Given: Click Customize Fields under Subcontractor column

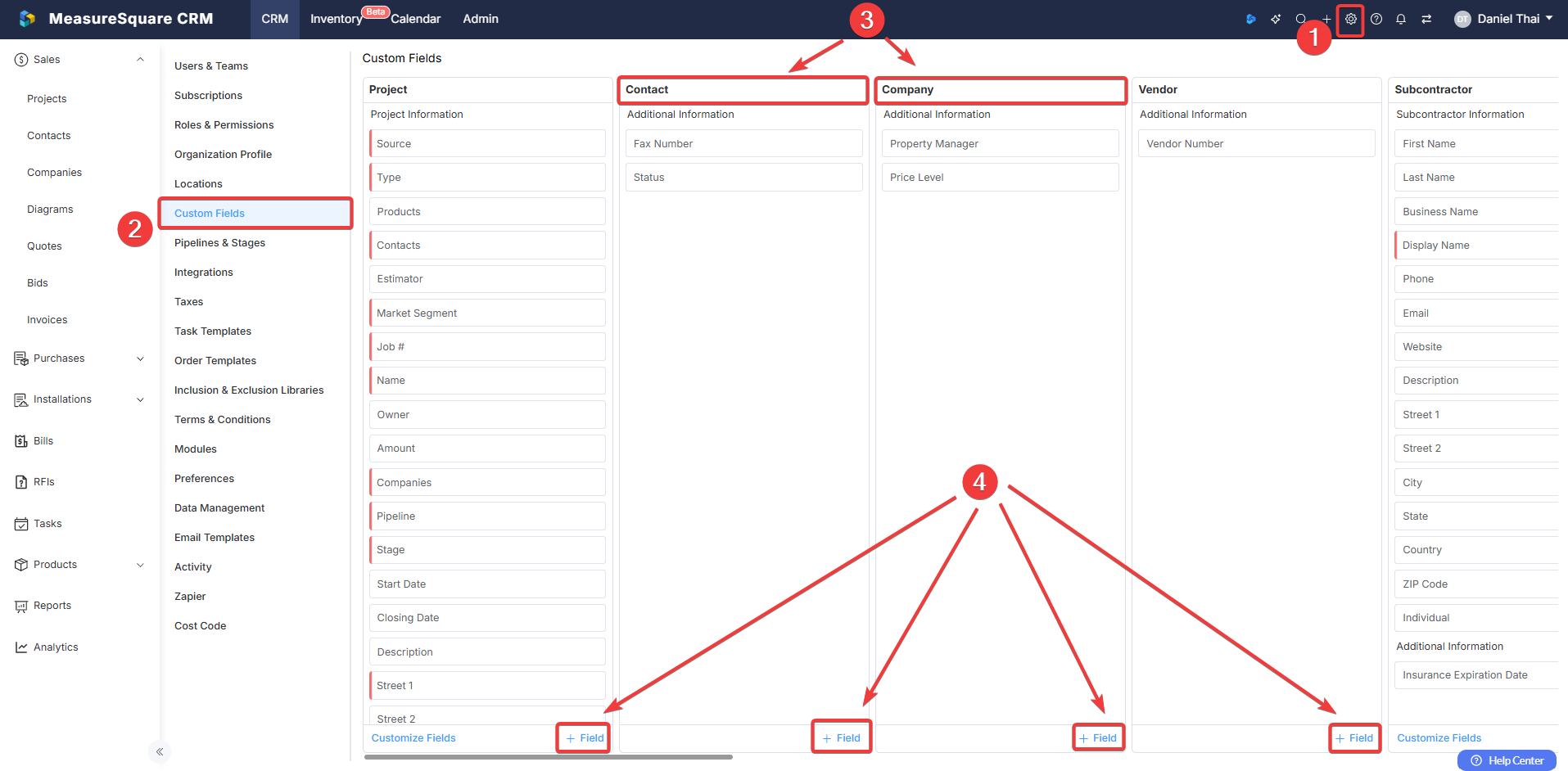Looking at the screenshot, I should pyautogui.click(x=1439, y=738).
